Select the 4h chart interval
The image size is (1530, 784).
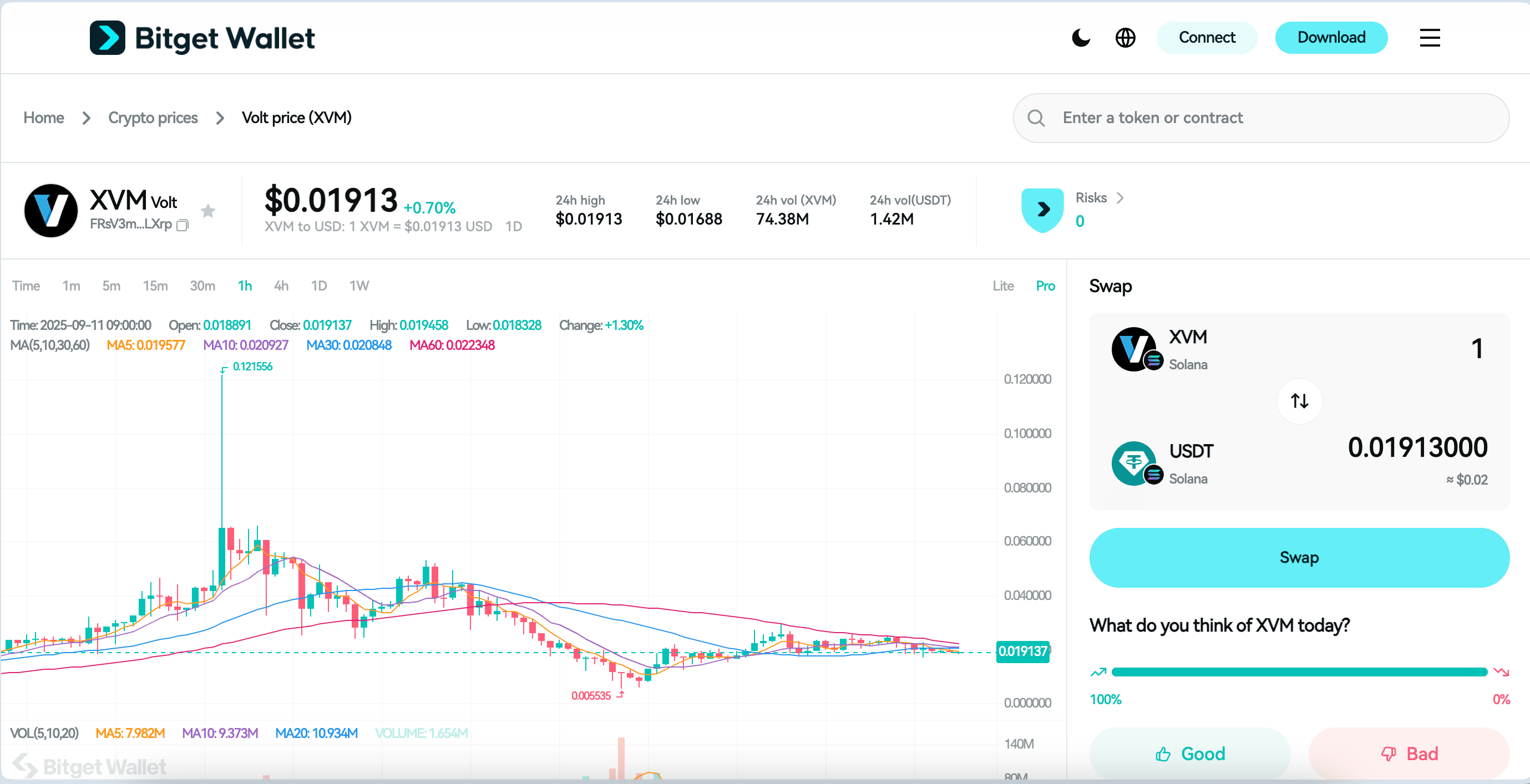[281, 286]
